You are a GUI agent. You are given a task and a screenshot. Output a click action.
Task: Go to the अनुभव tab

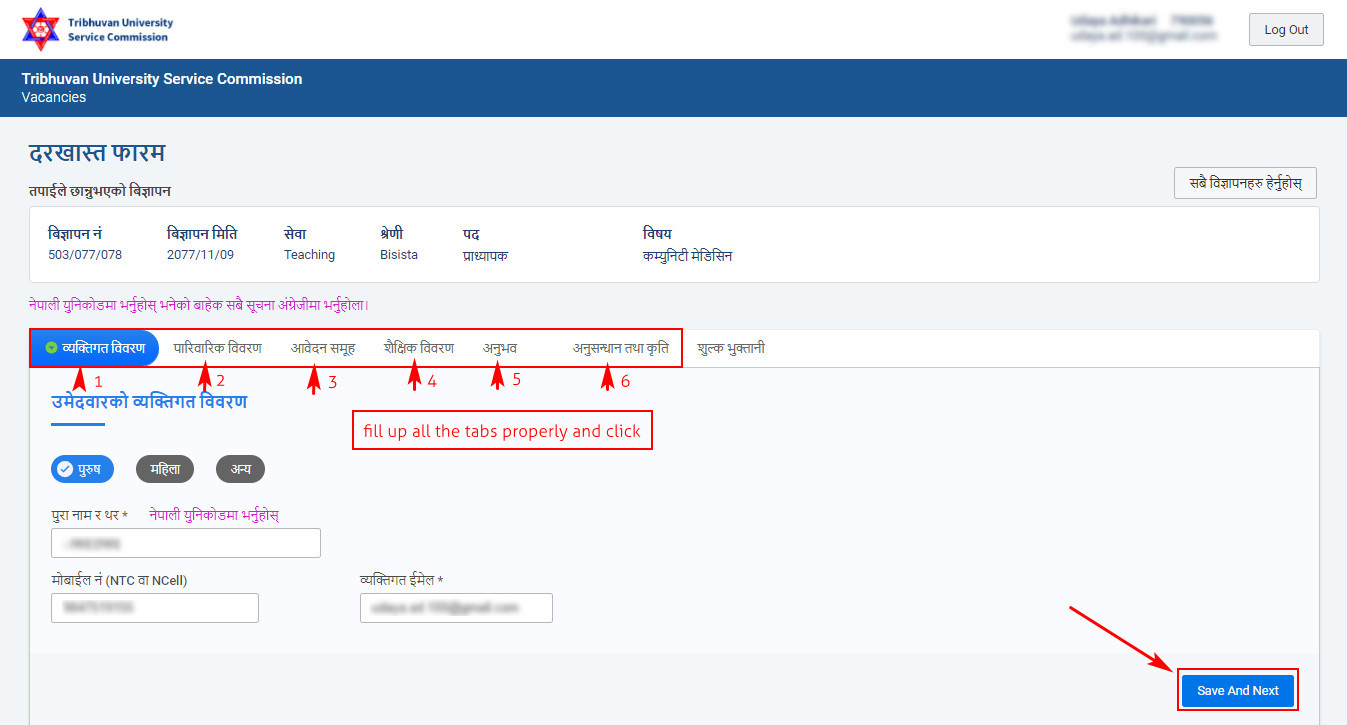500,348
